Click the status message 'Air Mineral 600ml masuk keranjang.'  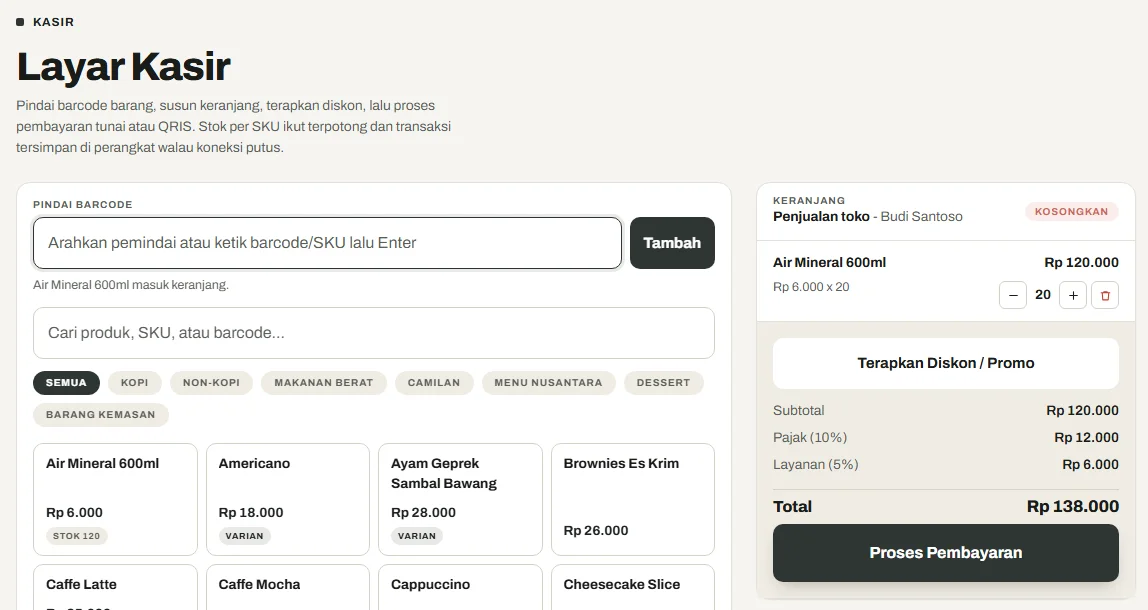pos(131,285)
